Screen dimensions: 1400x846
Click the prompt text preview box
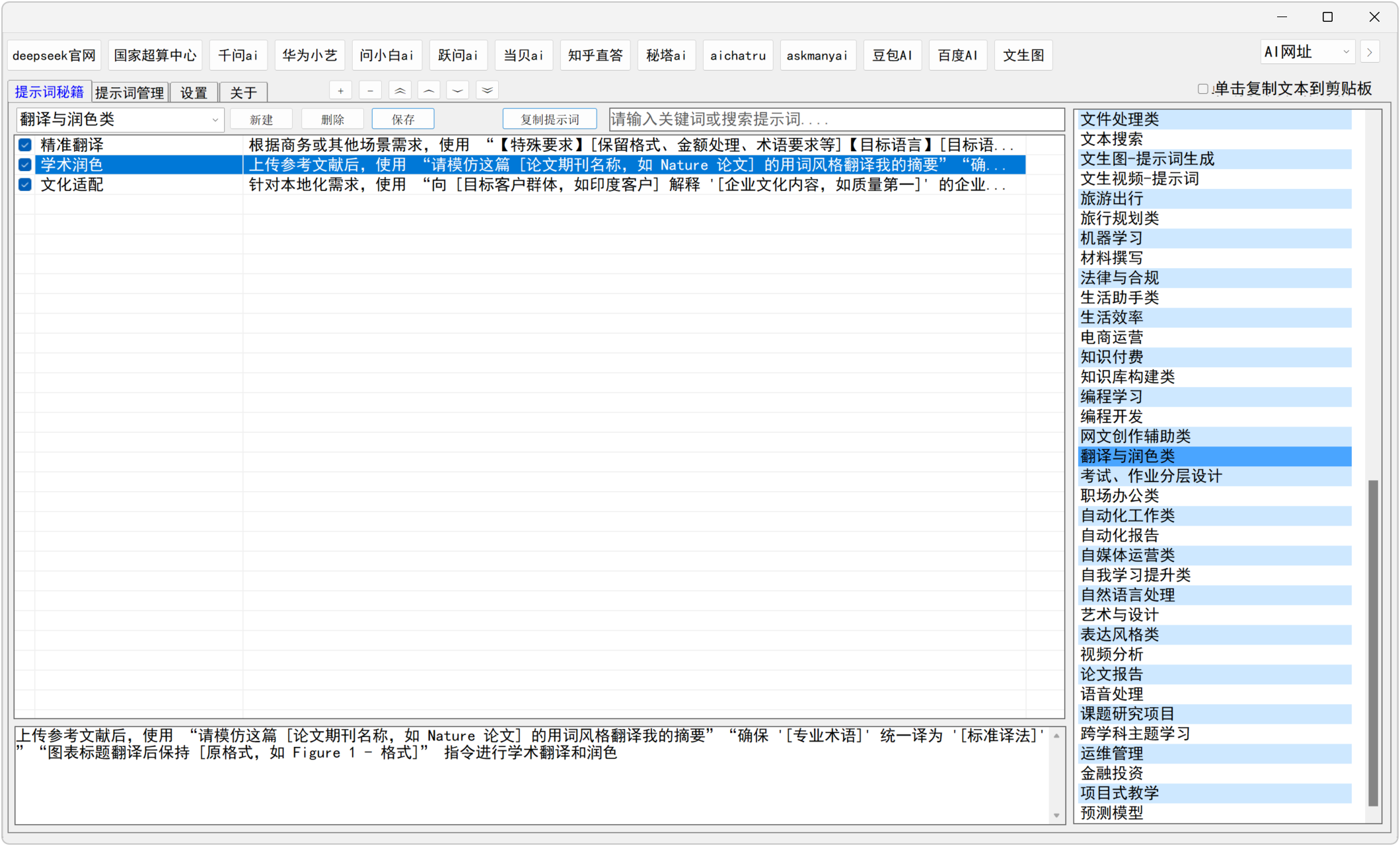click(533, 775)
